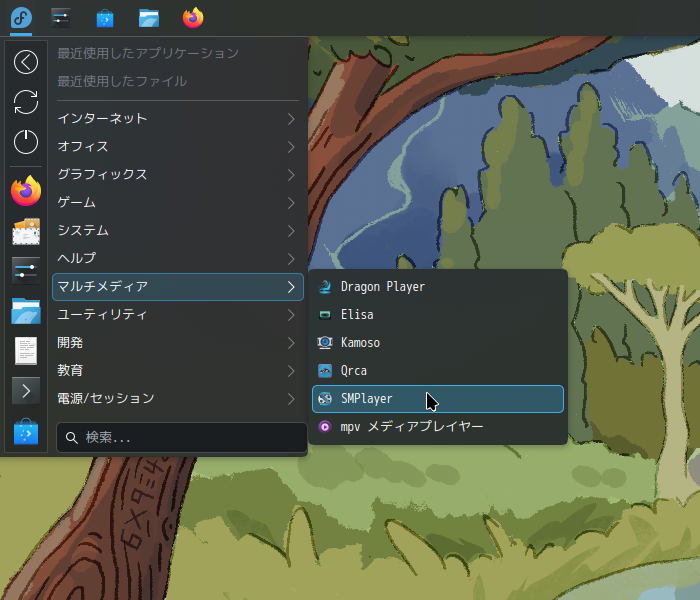This screenshot has height=600, width=700.
Task: Expand the ゲーム category arrow
Action: pos(291,203)
